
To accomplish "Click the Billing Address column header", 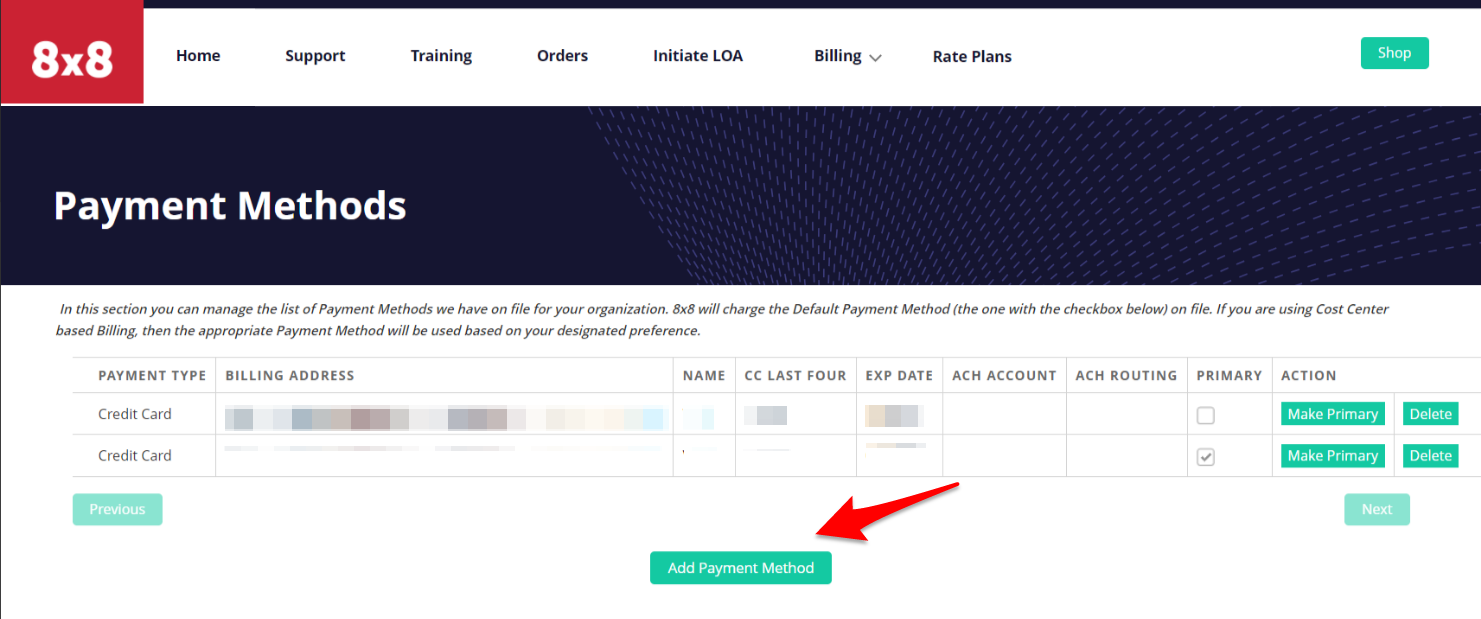I will 290,376.
